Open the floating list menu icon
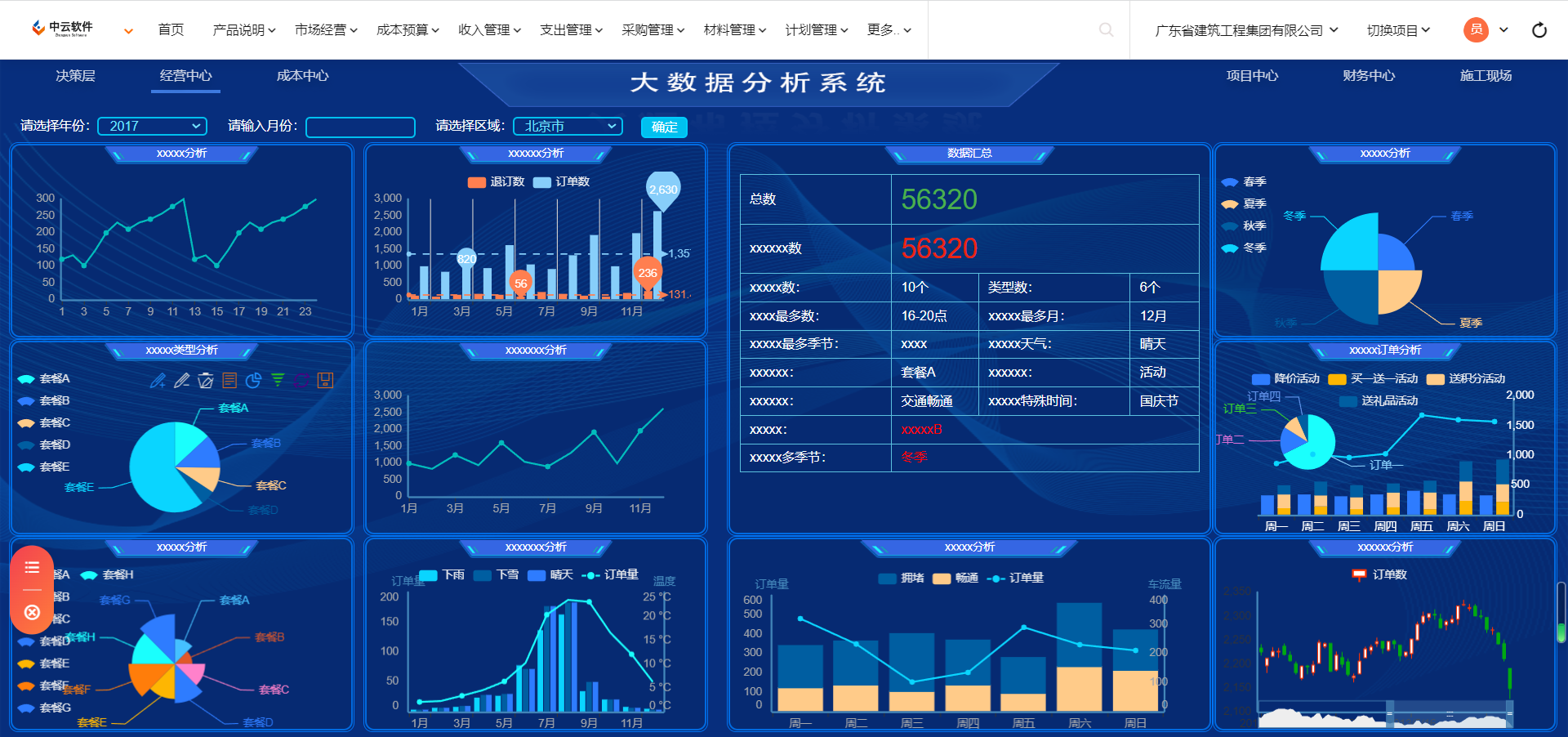Image resolution: width=1568 pixels, height=737 pixels. coord(32,568)
